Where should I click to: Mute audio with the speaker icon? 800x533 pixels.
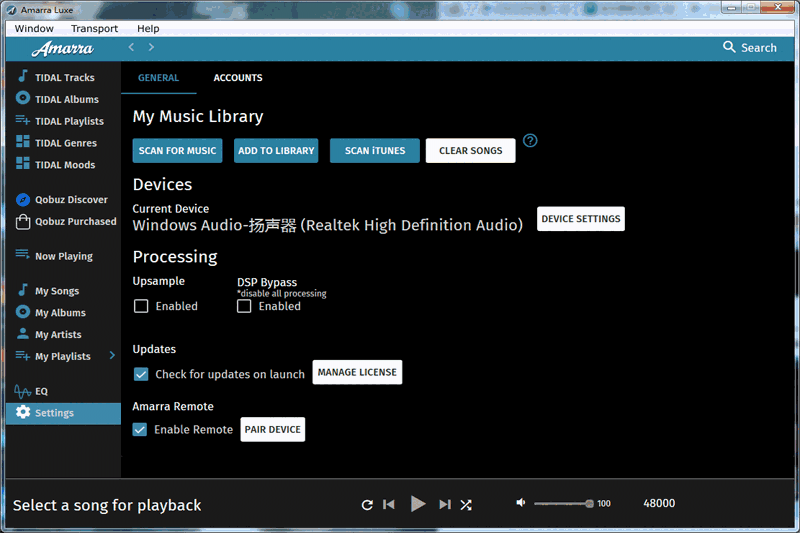coord(521,503)
